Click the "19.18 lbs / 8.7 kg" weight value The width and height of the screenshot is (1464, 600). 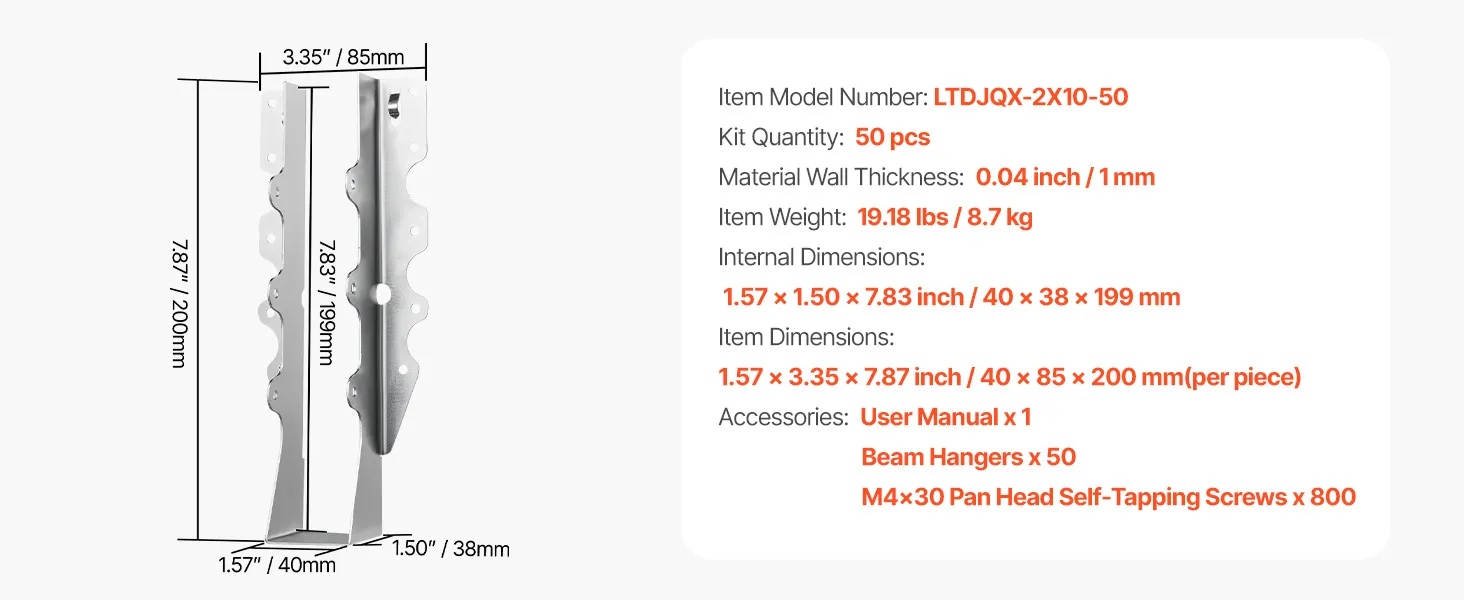point(945,217)
